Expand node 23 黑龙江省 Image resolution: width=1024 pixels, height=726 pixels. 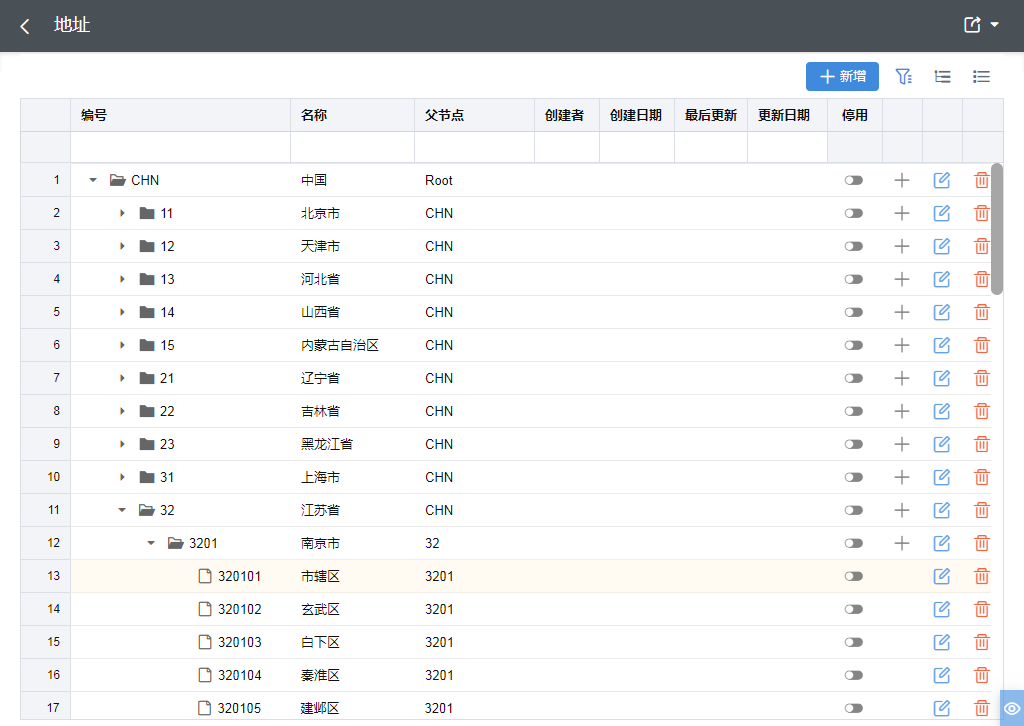tap(122, 444)
